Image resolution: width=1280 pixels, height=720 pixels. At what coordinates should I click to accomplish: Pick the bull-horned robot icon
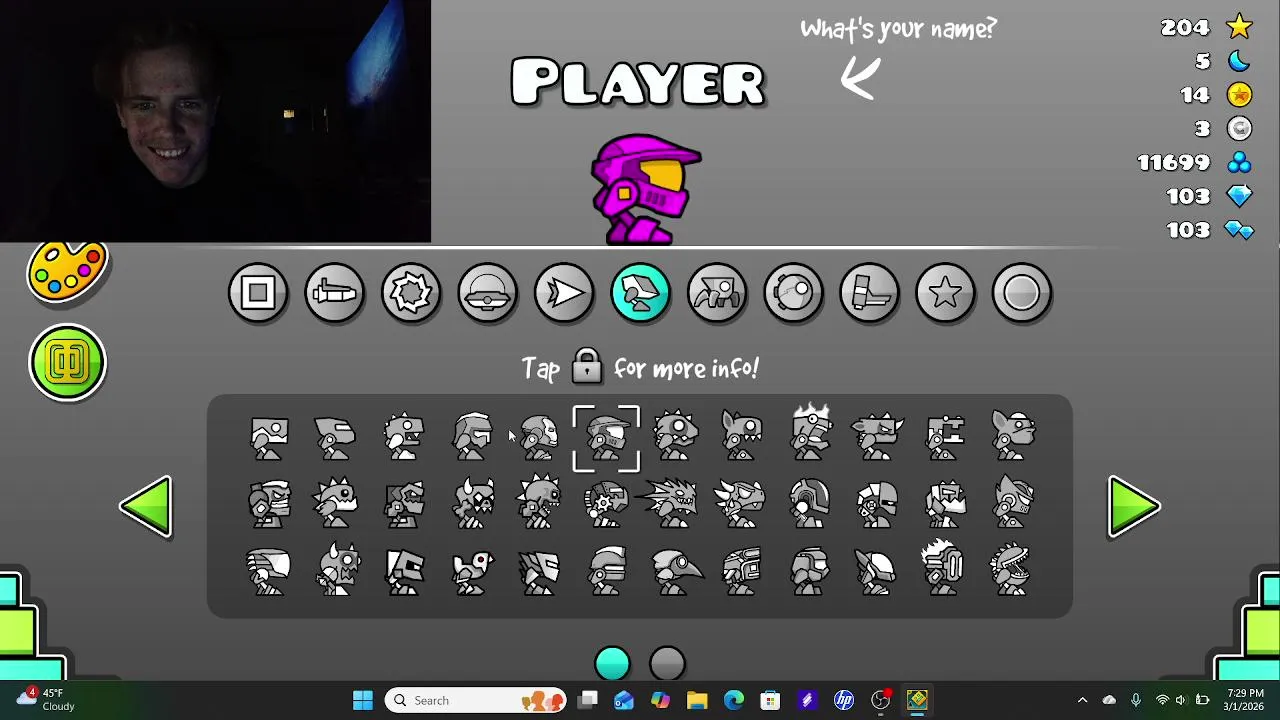[x=878, y=437]
